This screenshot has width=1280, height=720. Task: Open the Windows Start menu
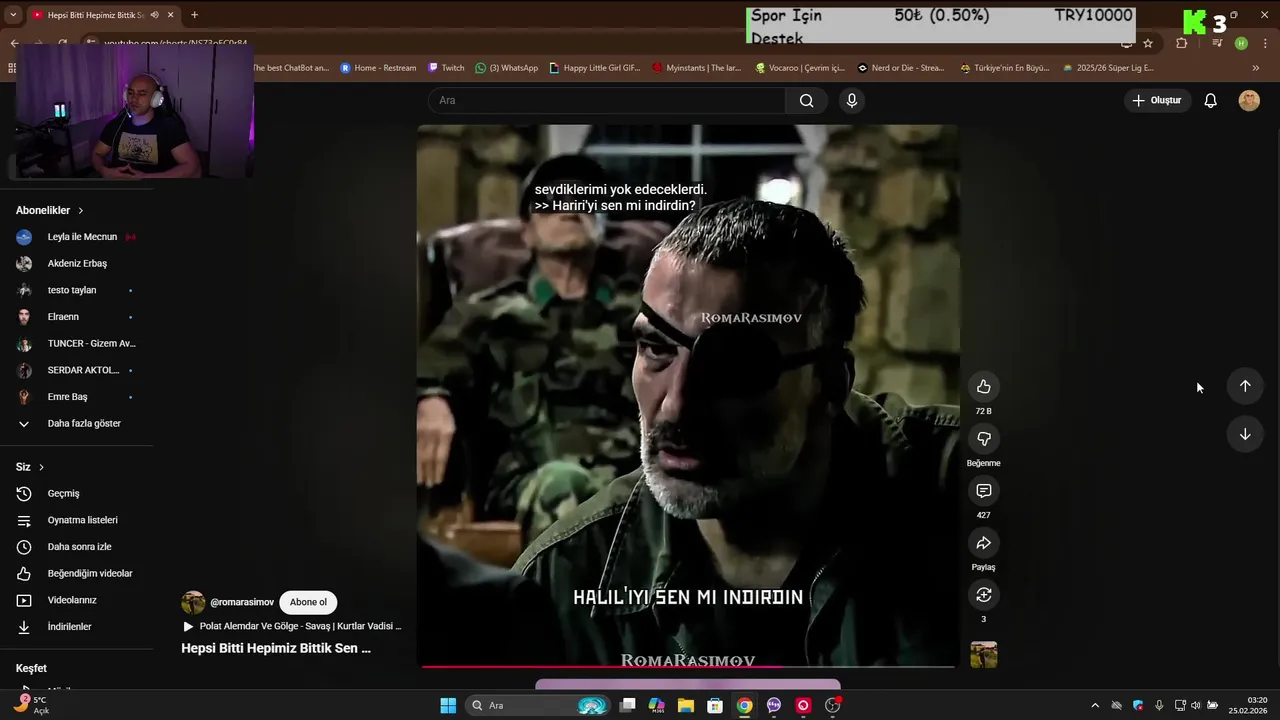click(448, 705)
